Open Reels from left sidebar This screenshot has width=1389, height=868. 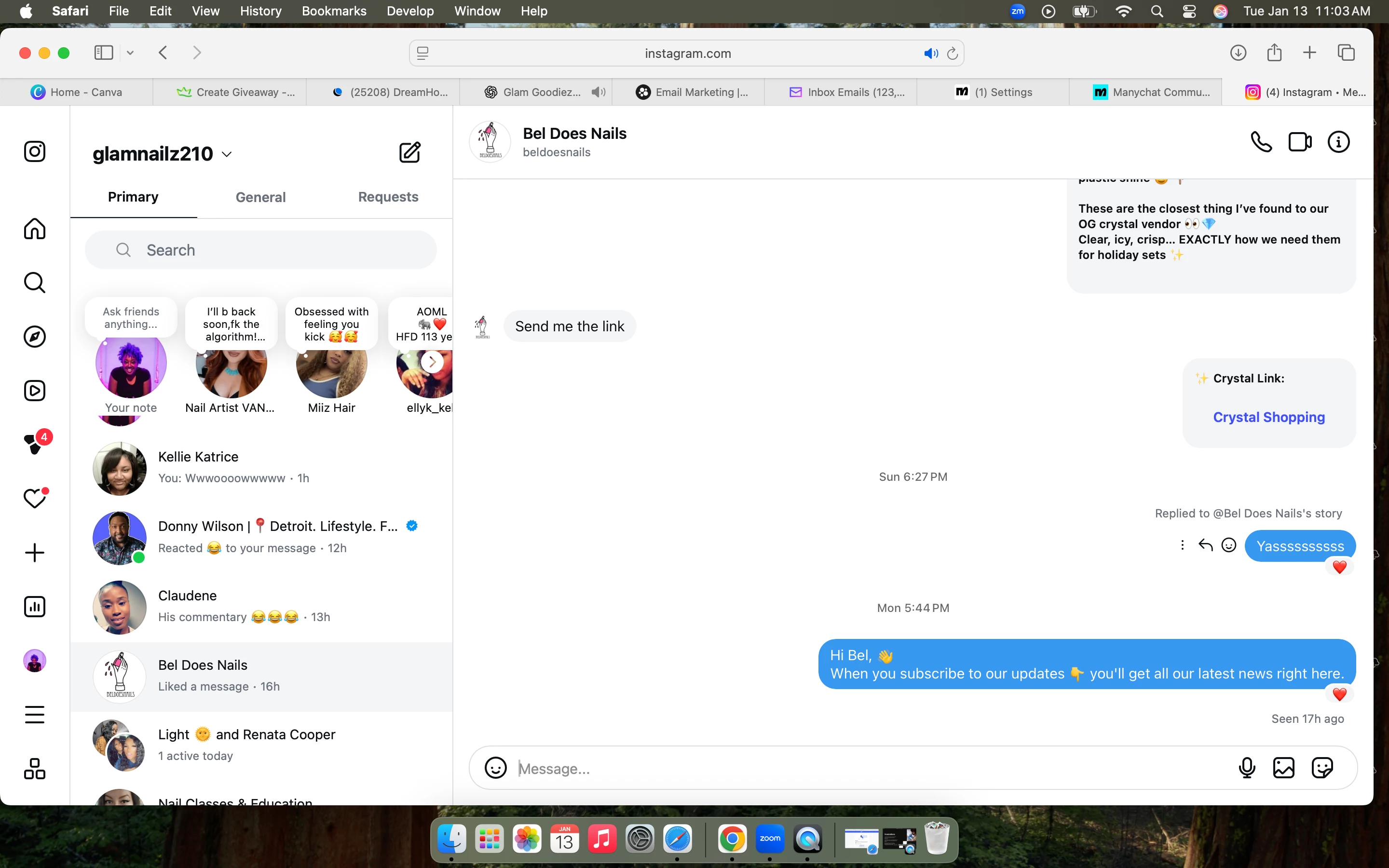(34, 391)
